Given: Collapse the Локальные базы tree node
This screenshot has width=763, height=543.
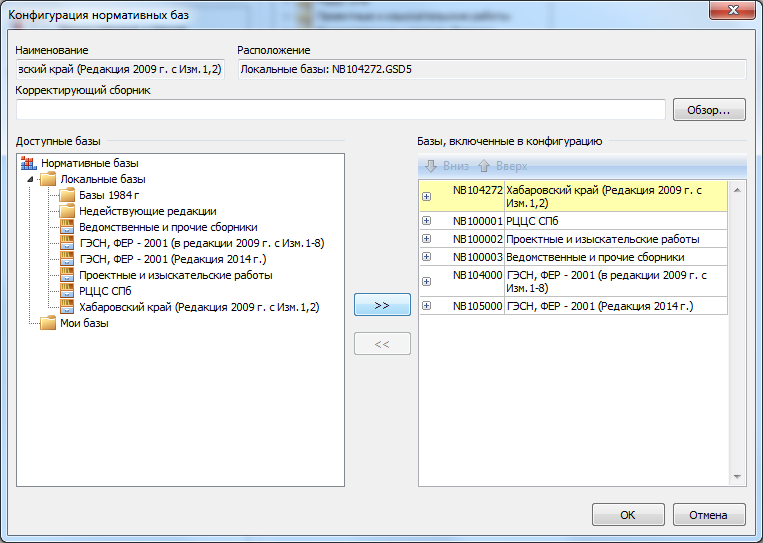Looking at the screenshot, I should 30,180.
